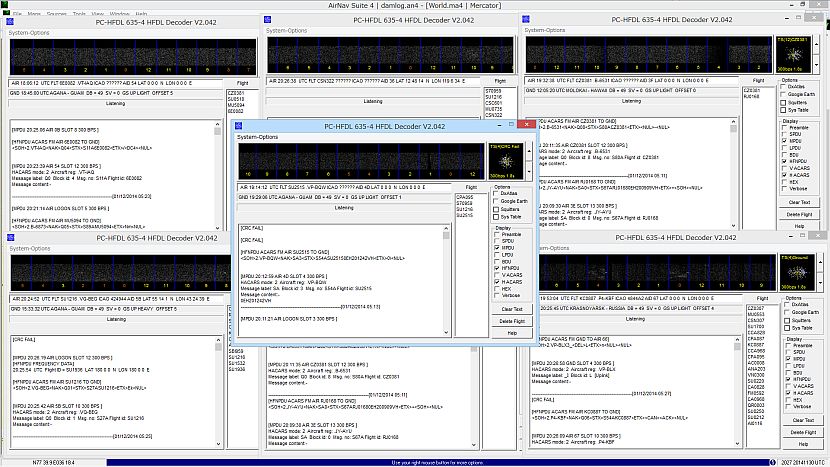
Task: Enable Google Earth in top-right decoder window
Action: pos(783,94)
